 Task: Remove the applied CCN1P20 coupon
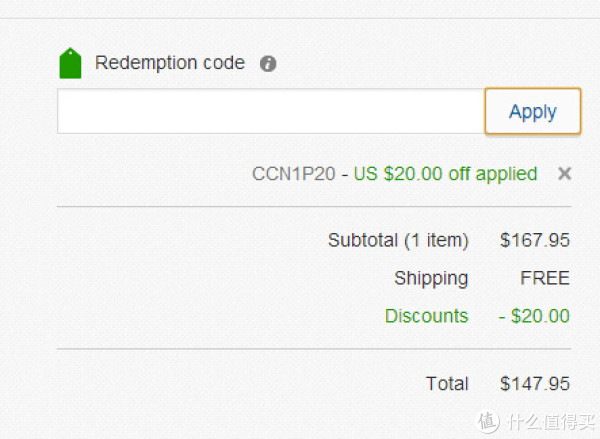(x=564, y=174)
